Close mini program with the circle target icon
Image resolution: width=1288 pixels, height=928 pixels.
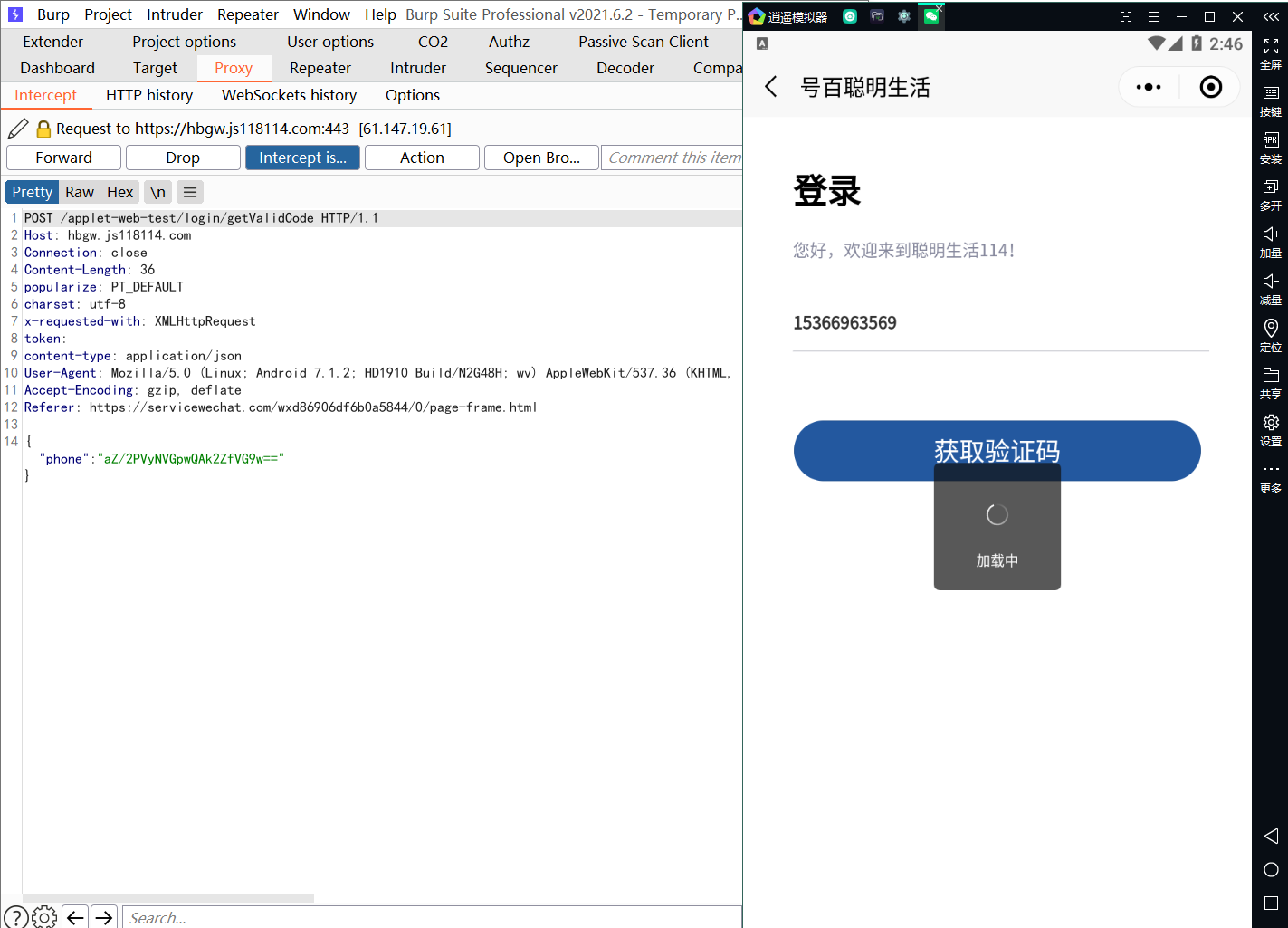(1210, 87)
